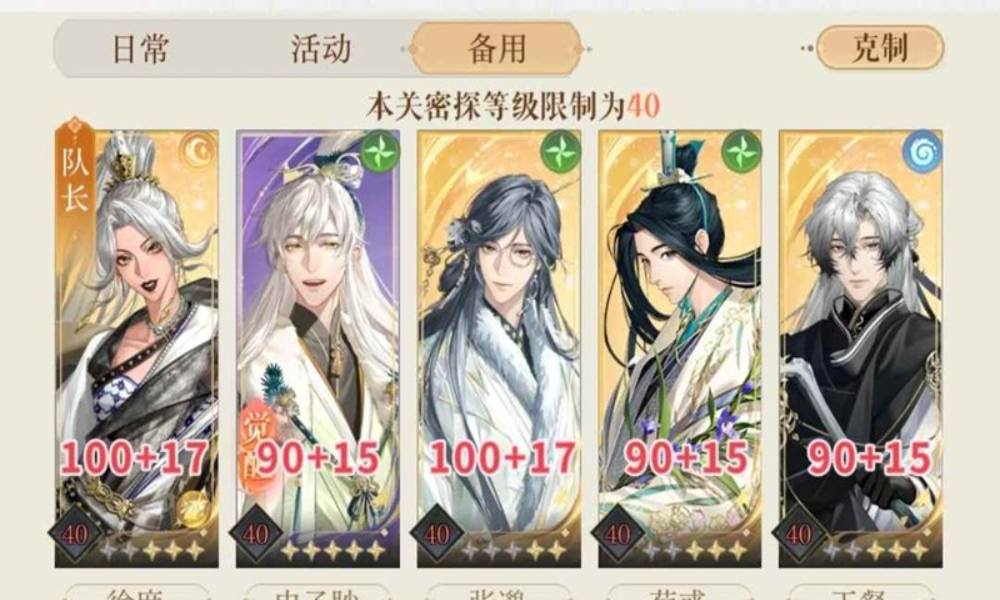Screen dimensions: 1000x600
Task: Select the black-robed silver-haired character card
Action: [860, 348]
